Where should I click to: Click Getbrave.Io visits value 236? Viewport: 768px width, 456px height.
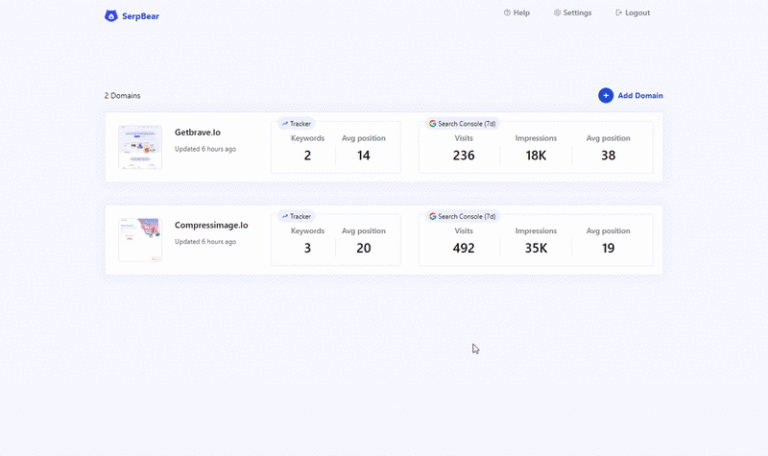pyautogui.click(x=463, y=156)
